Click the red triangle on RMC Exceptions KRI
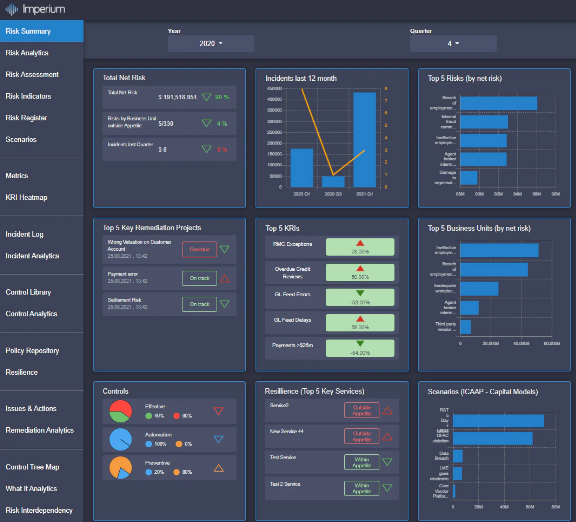 360,243
